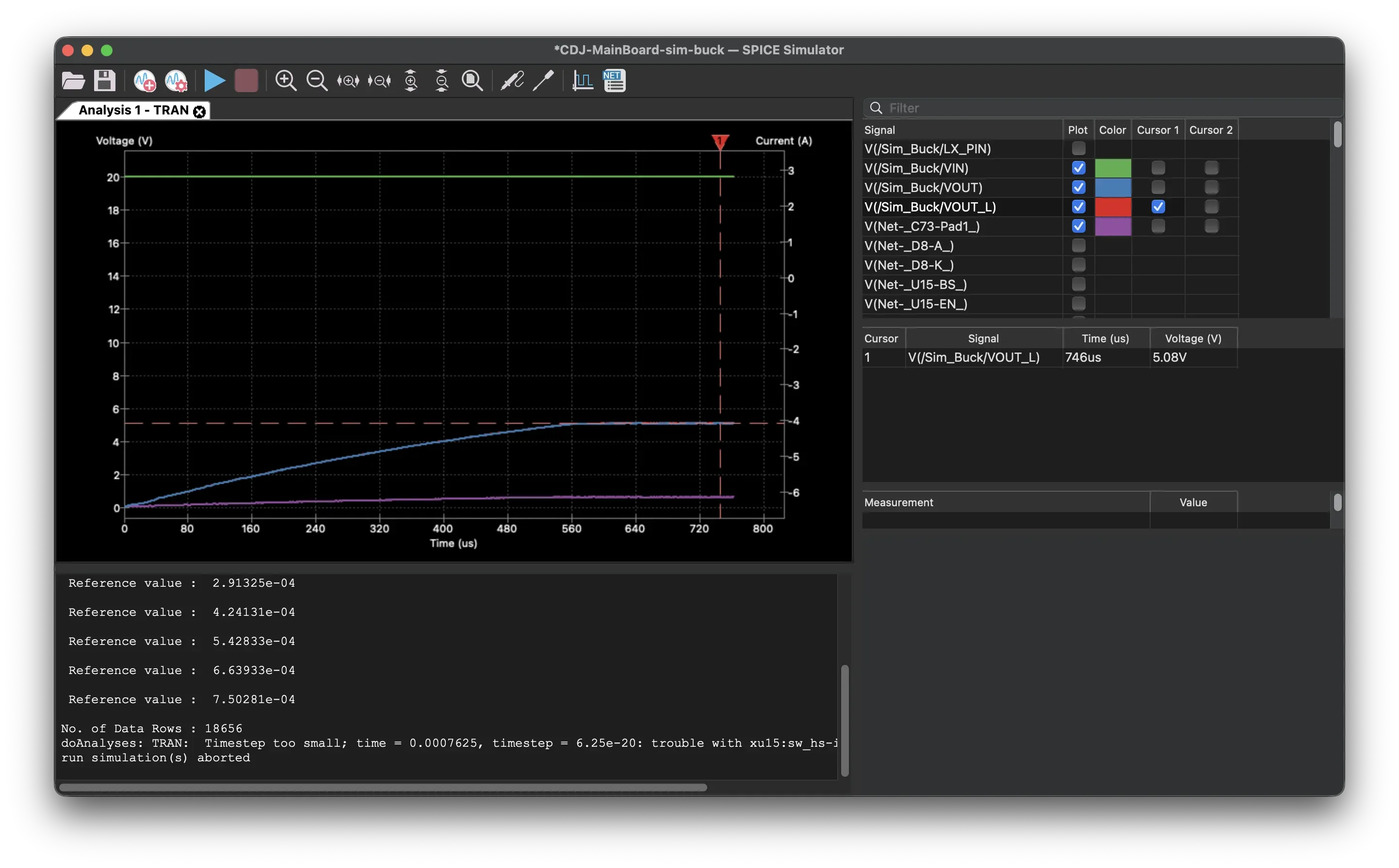Screen dimensions: 1399x868
Task: Click the Signal column header
Action: point(962,130)
